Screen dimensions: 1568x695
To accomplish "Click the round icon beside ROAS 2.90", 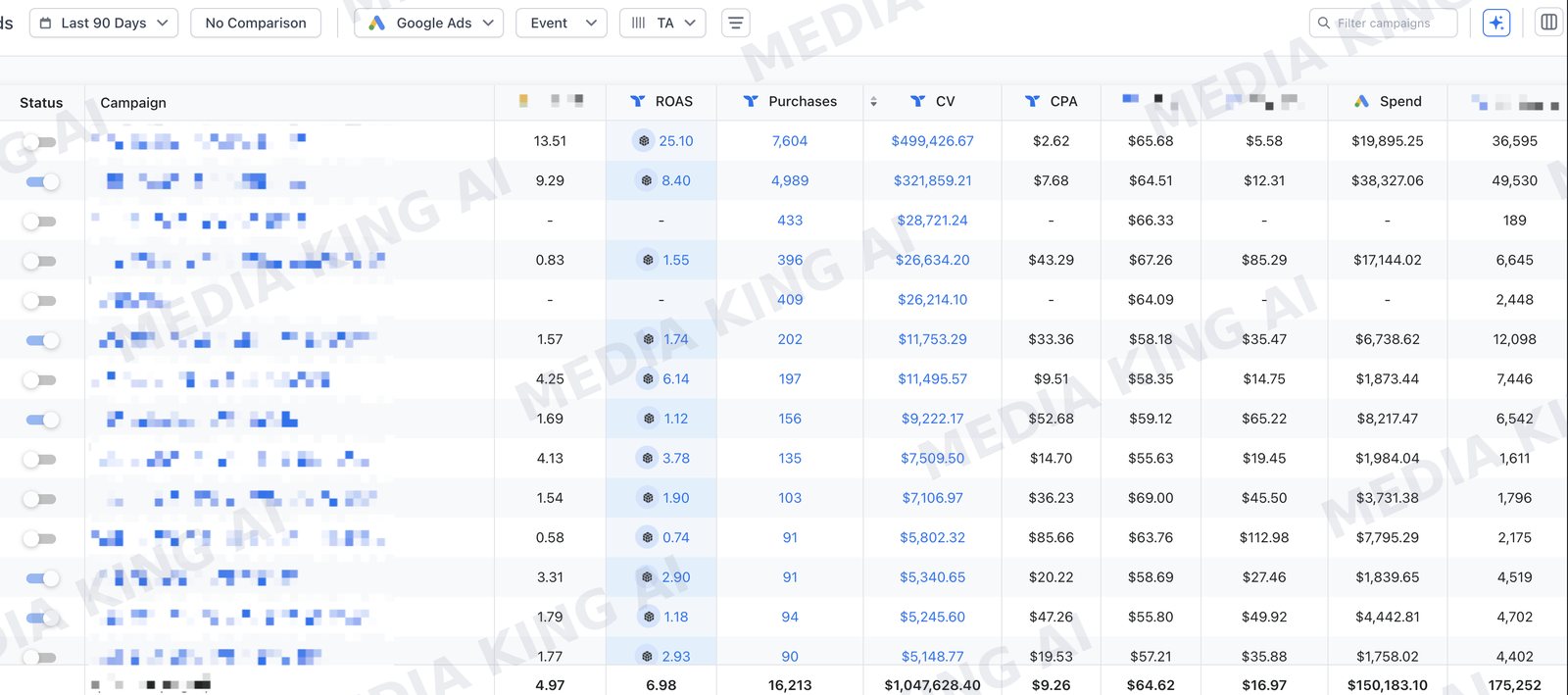I will coord(648,577).
